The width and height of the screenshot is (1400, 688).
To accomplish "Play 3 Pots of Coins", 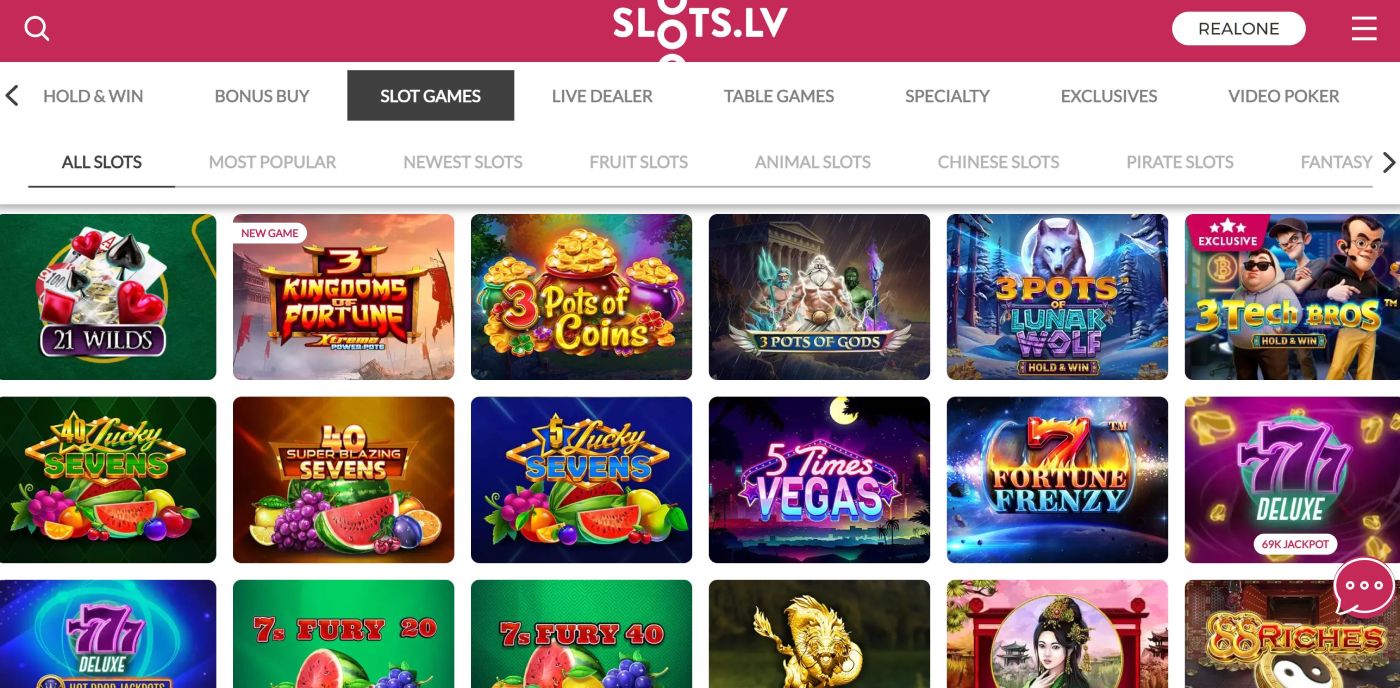I will click(581, 297).
